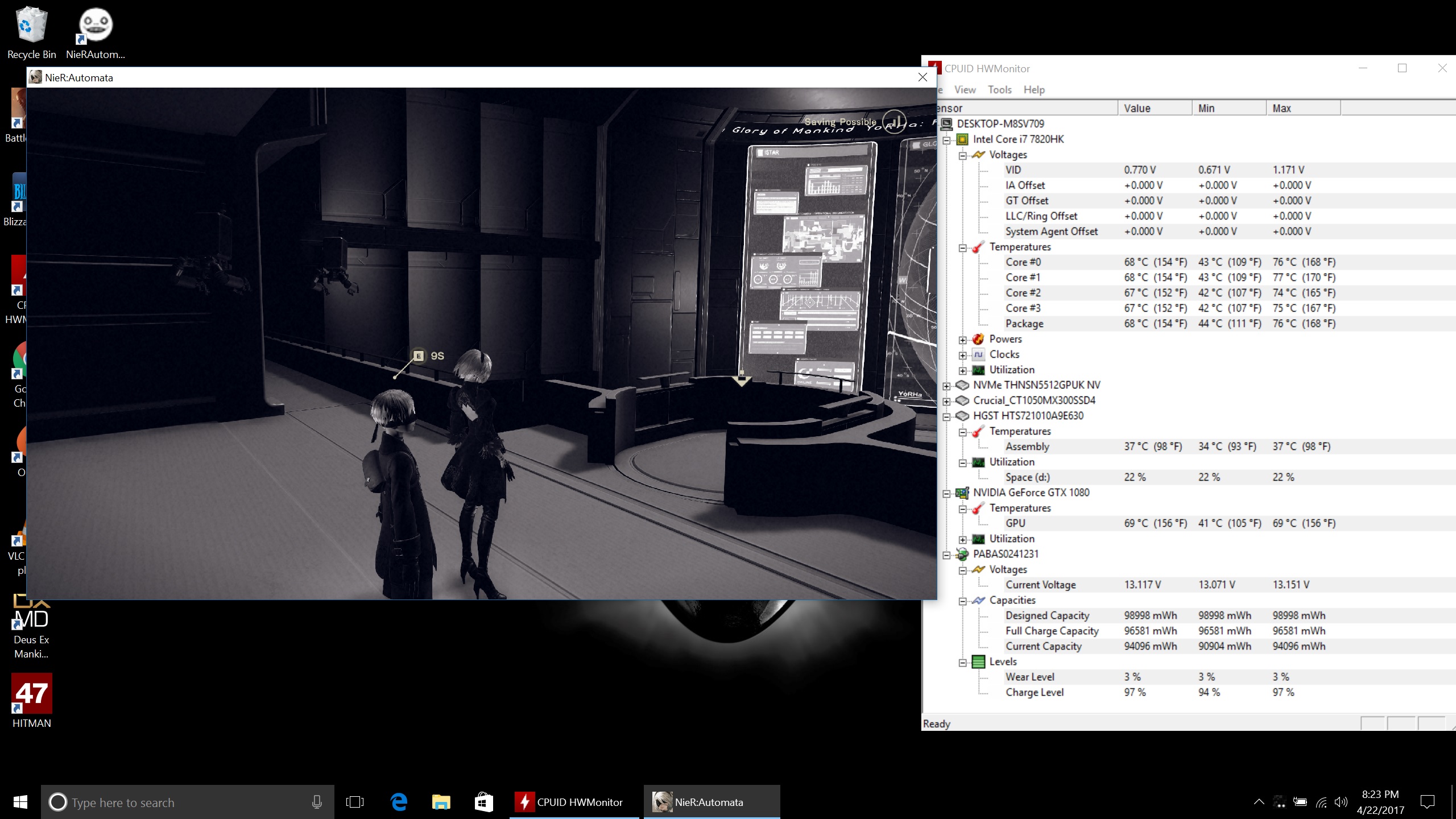Click the PABAS0241231 battery icon

point(962,554)
